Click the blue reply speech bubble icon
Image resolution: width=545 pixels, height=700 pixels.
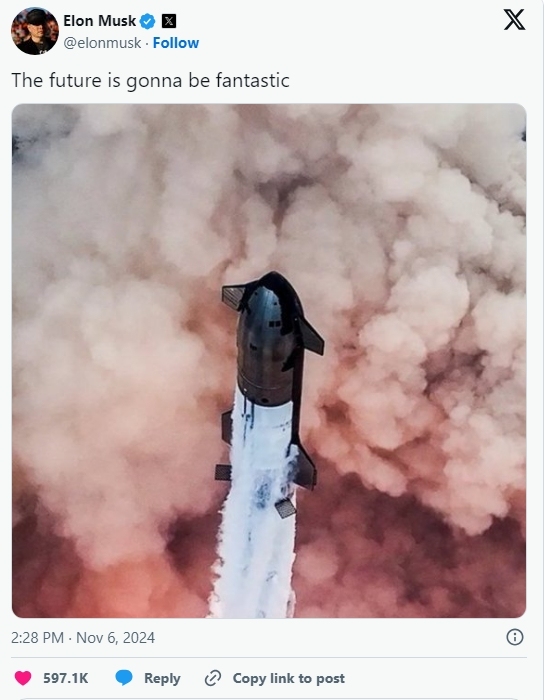[124, 678]
